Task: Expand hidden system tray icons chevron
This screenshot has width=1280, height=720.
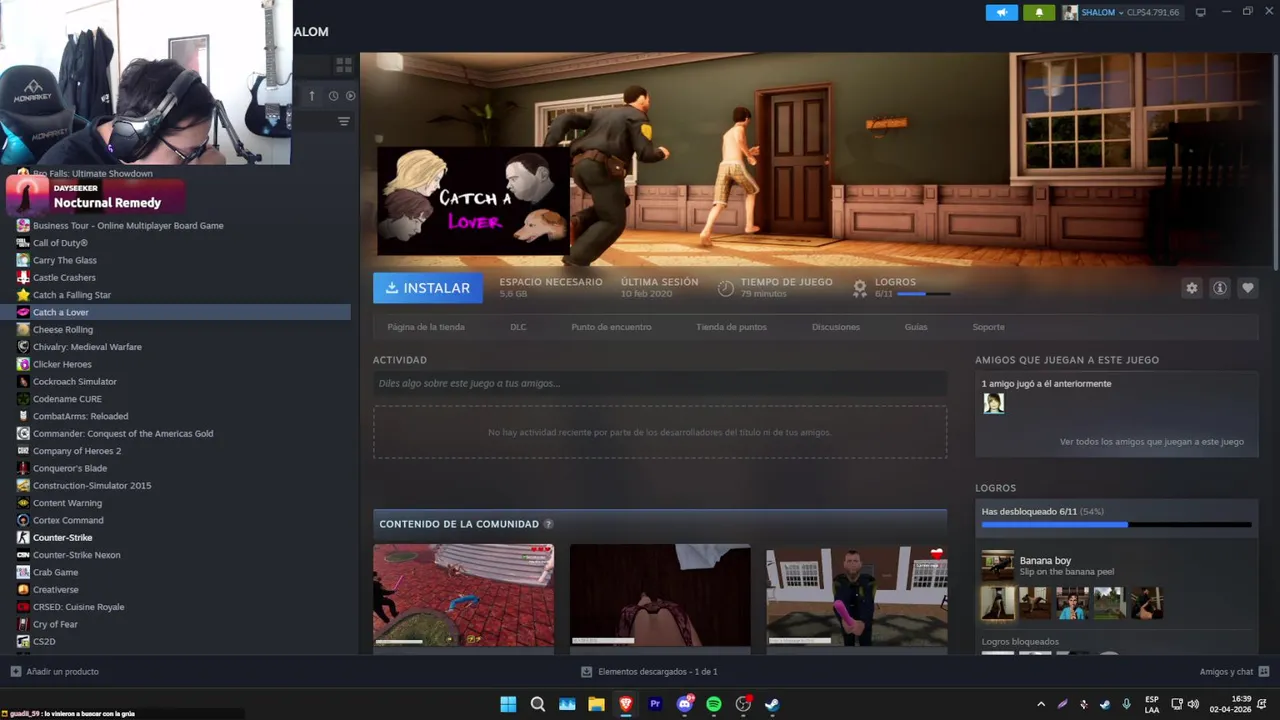Action: (1041, 704)
